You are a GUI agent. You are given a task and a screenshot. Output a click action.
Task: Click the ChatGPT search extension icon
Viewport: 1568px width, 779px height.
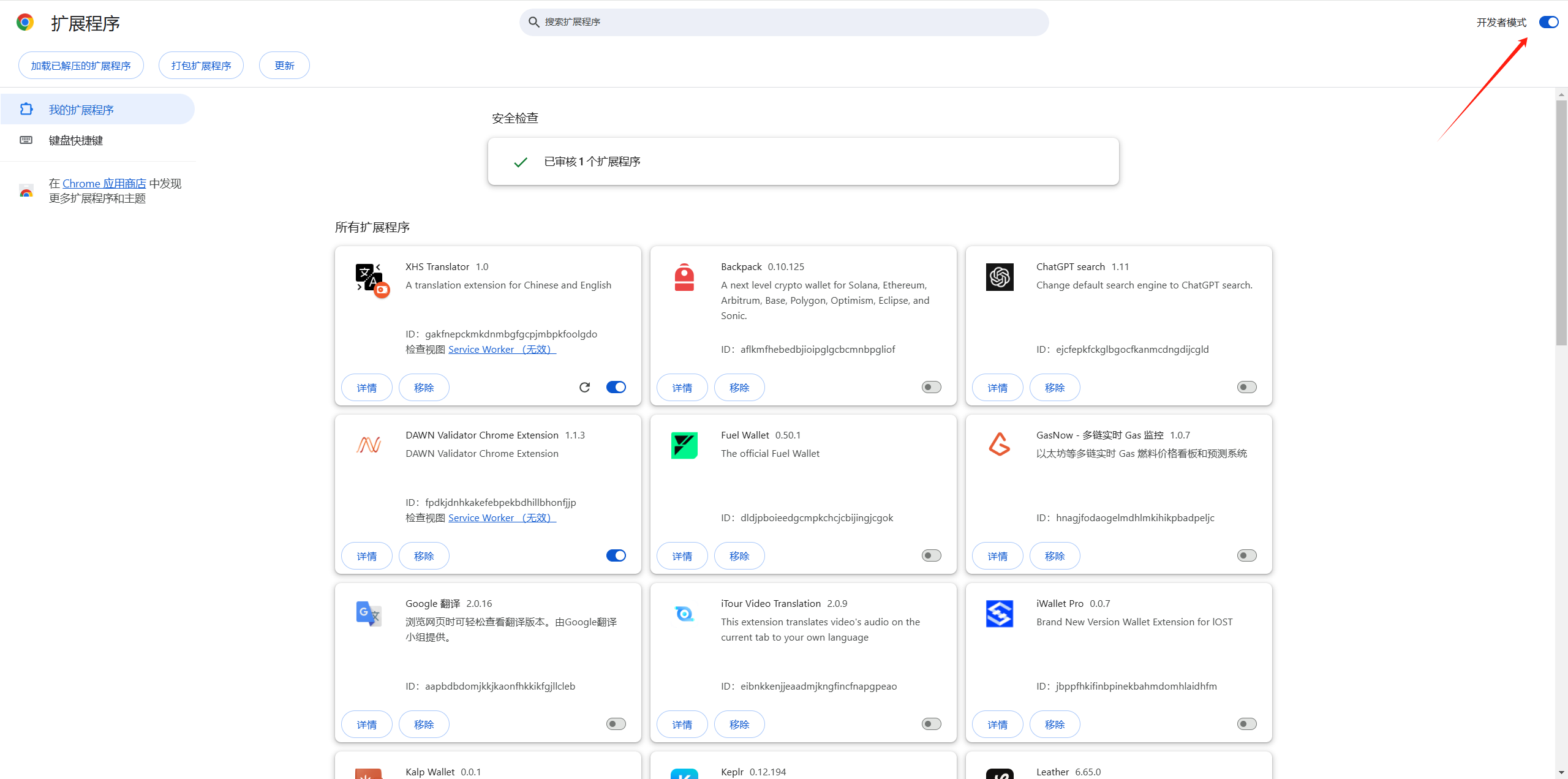click(1000, 277)
